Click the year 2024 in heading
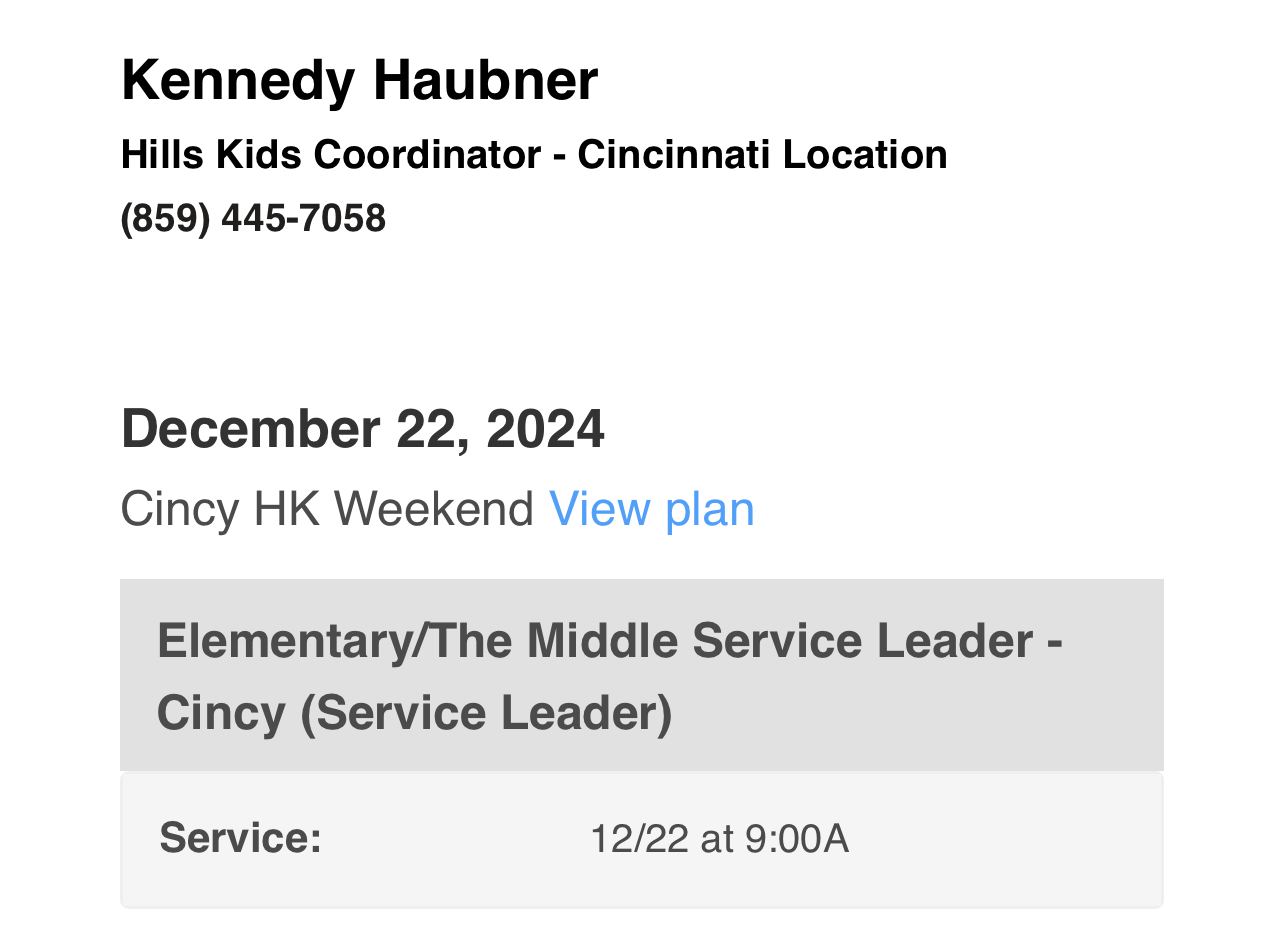The height and width of the screenshot is (926, 1262). coord(545,429)
